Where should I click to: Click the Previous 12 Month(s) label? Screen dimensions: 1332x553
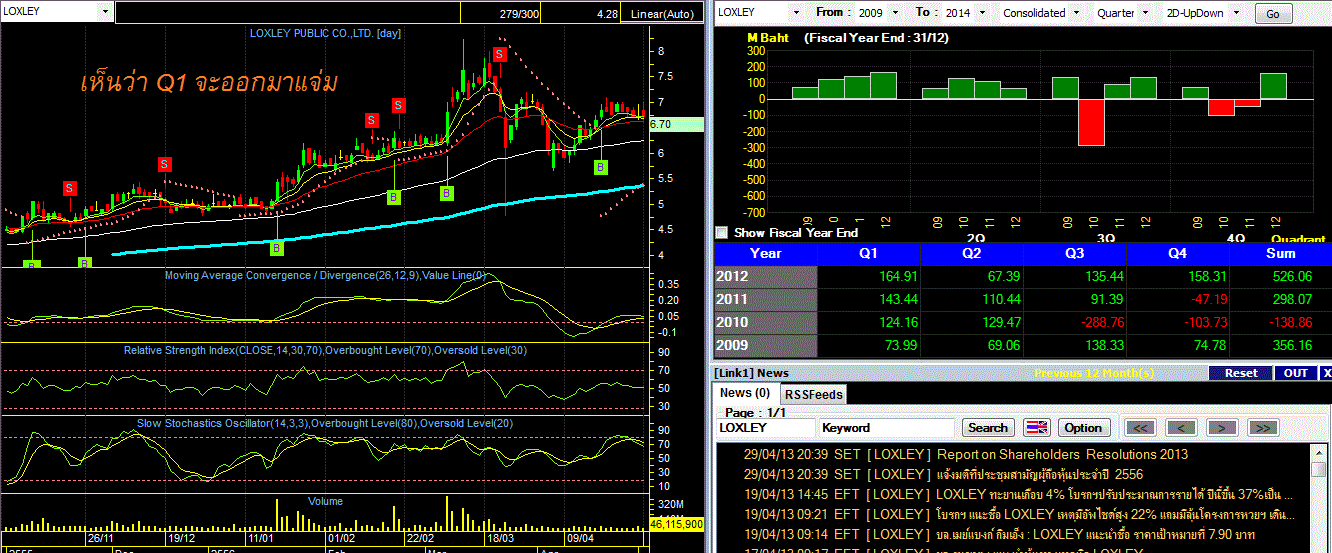pos(1093,373)
